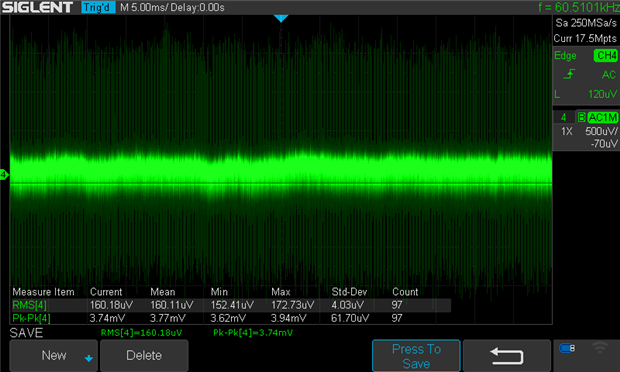This screenshot has height=372, width=620.
Task: Click the Min column header
Action: point(219,292)
